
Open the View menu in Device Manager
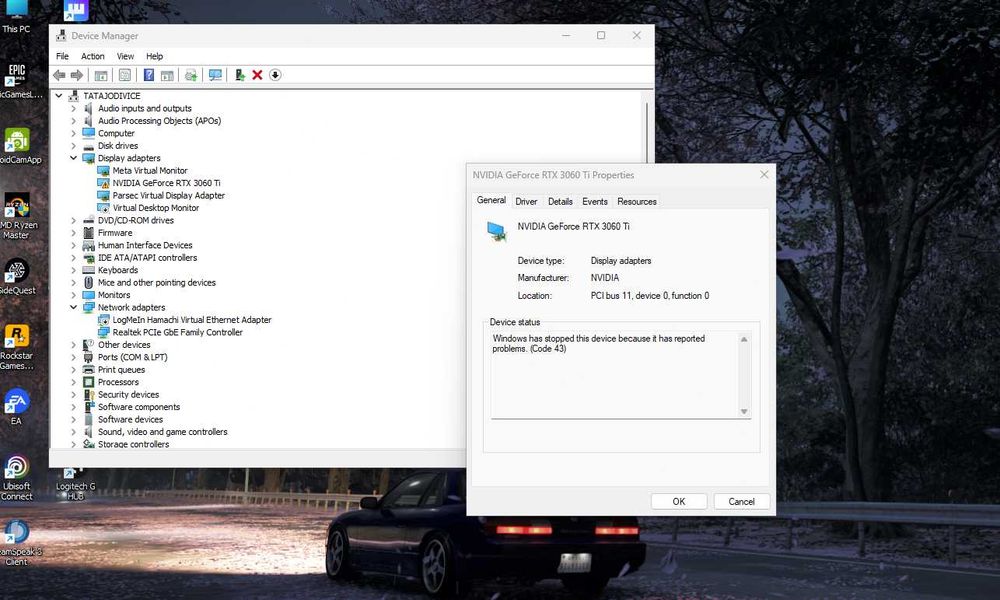click(126, 56)
